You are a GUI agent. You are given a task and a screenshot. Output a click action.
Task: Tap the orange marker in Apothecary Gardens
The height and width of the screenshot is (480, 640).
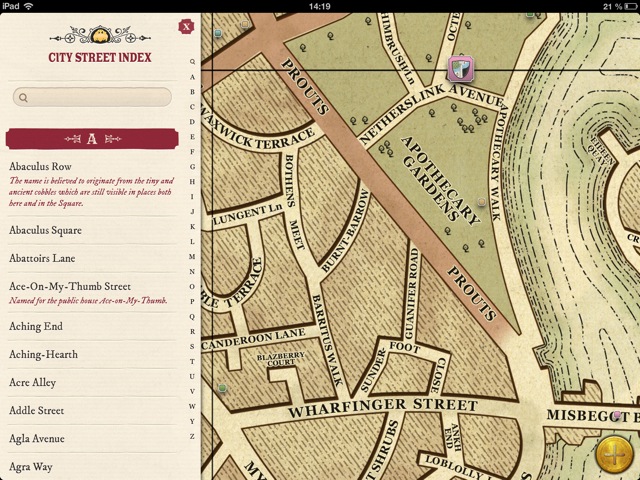[482, 203]
